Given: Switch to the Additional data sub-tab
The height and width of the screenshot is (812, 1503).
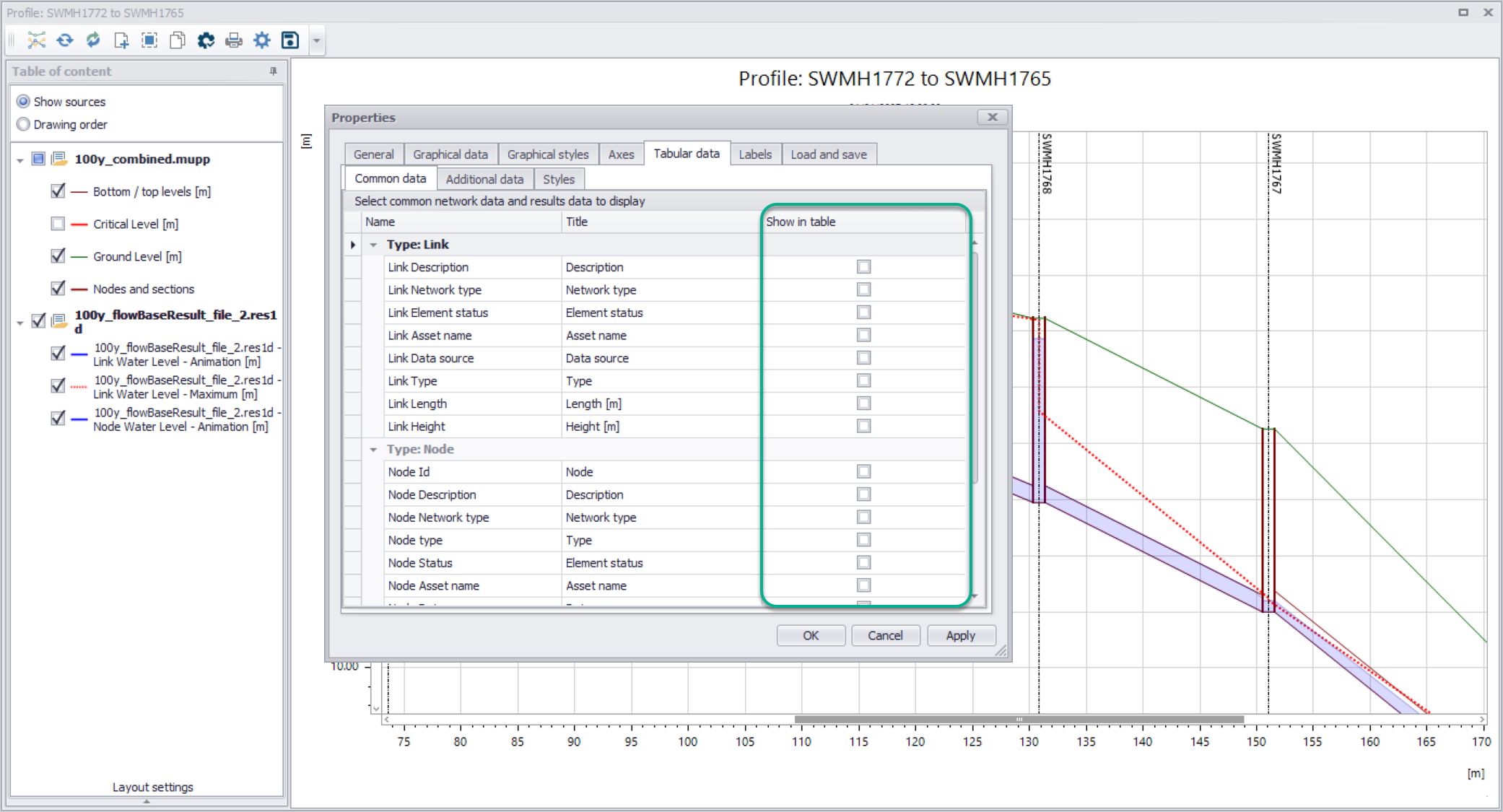Looking at the screenshot, I should click(484, 179).
